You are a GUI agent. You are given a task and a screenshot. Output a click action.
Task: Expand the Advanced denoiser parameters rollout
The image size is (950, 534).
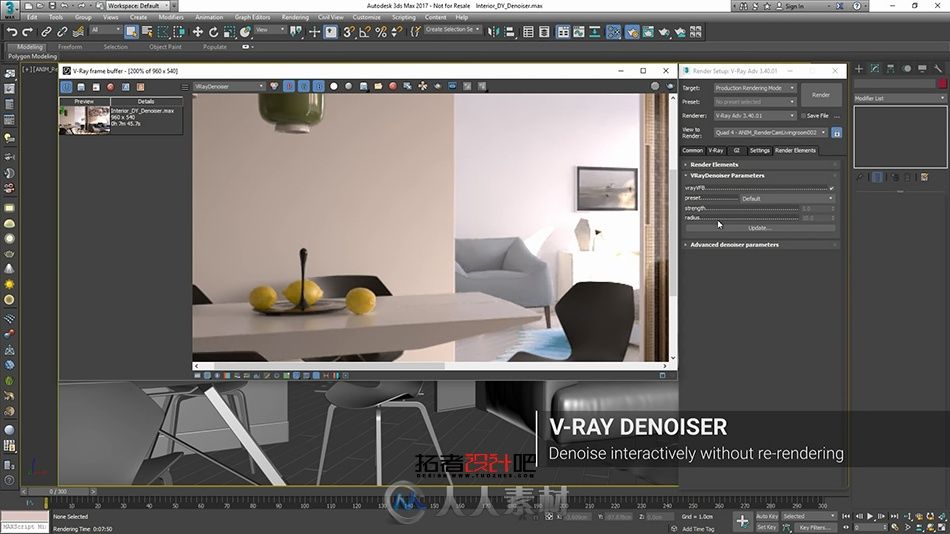[x=761, y=244]
